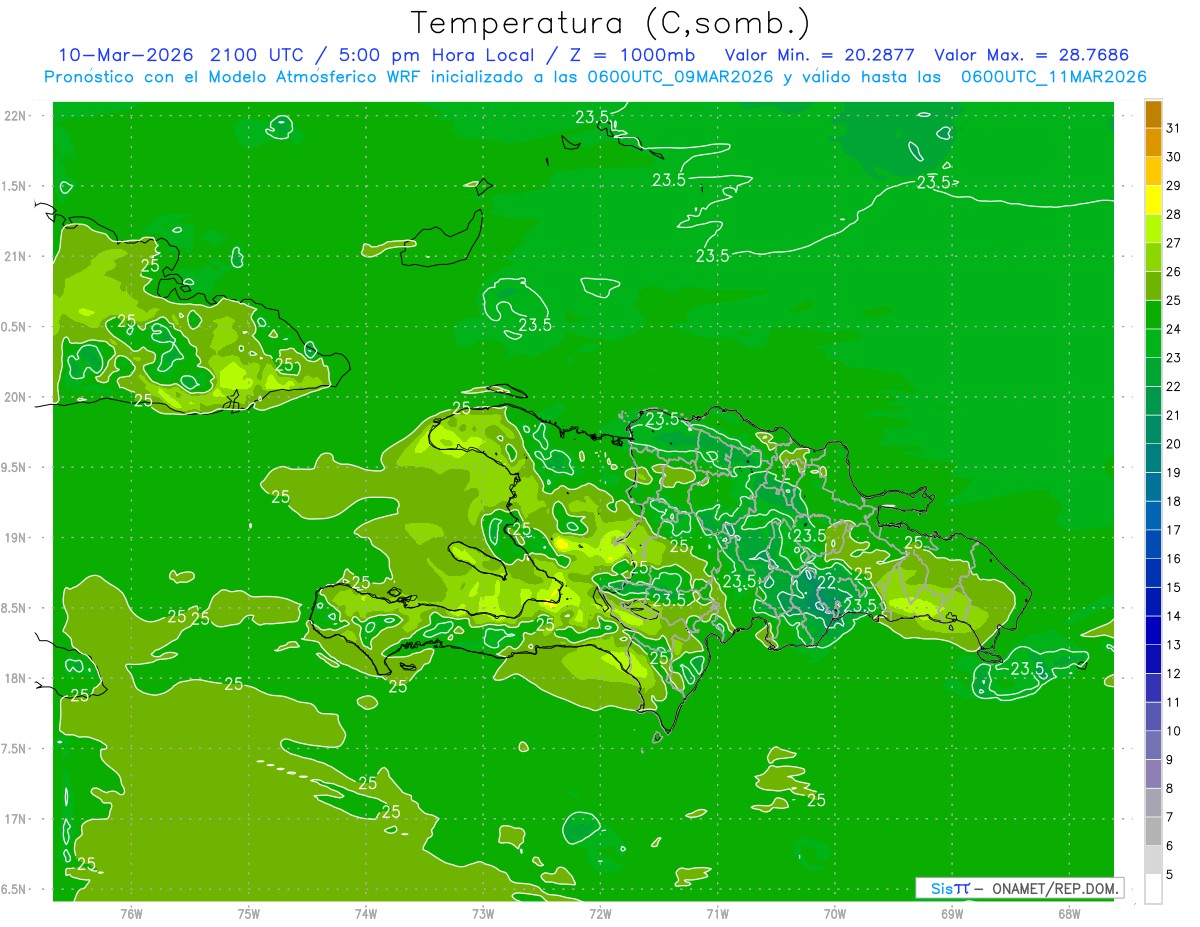1200x927 pixels.
Task: Click the legend scale value '21'
Action: (1174, 415)
